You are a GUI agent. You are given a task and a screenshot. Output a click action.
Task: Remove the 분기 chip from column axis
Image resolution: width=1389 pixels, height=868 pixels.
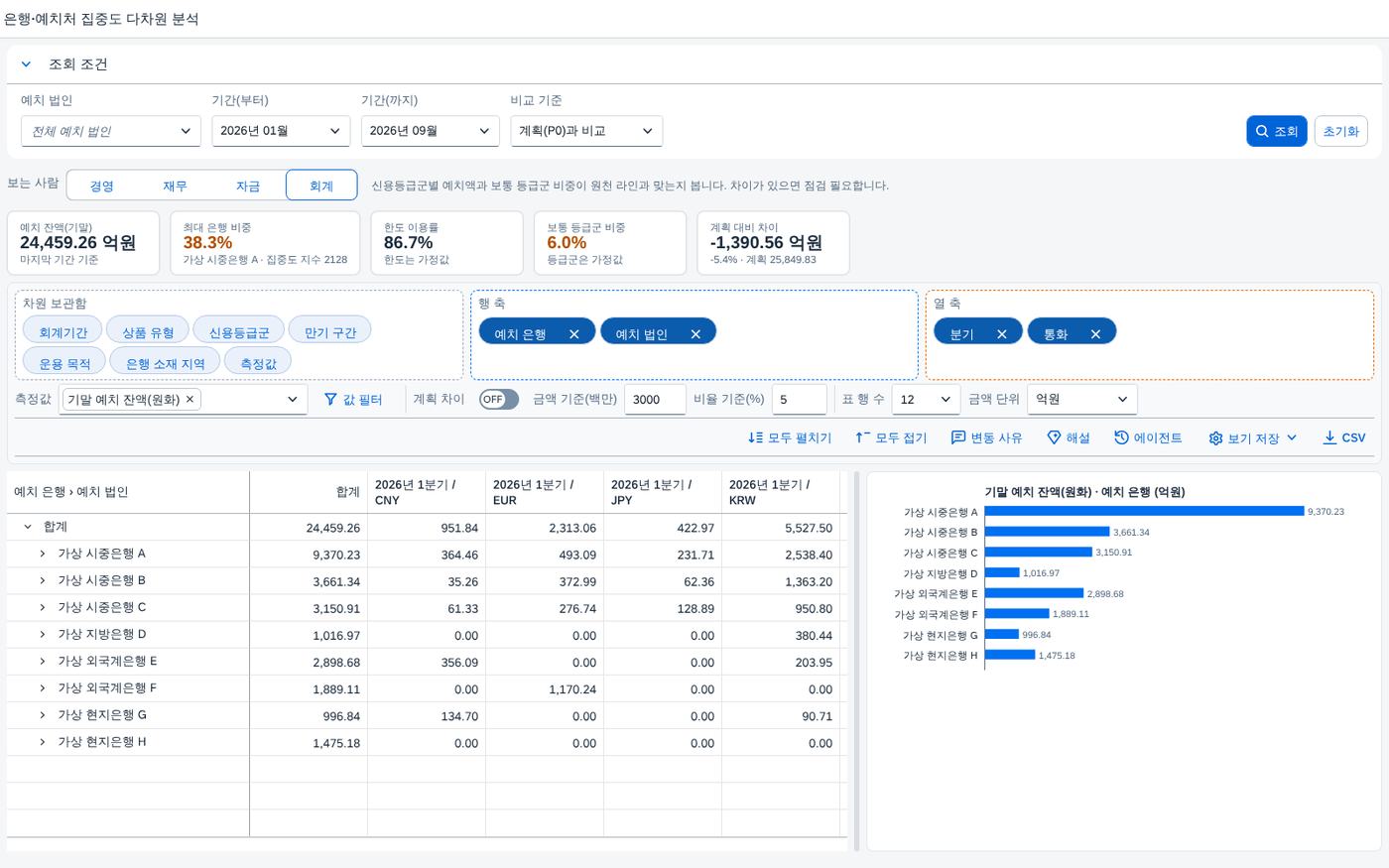coord(1002,334)
